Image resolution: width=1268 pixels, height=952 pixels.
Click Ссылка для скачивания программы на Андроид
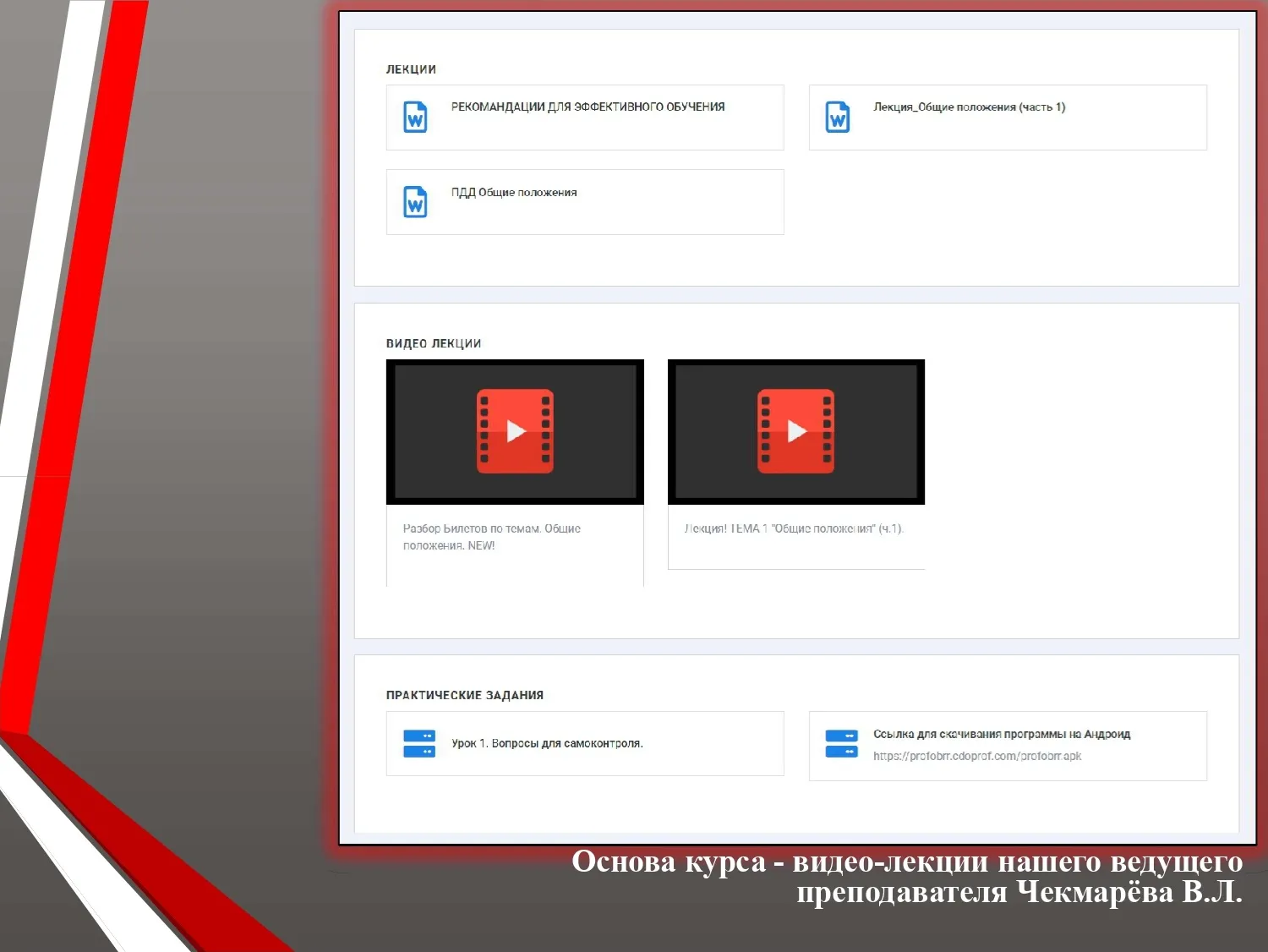(x=1002, y=734)
